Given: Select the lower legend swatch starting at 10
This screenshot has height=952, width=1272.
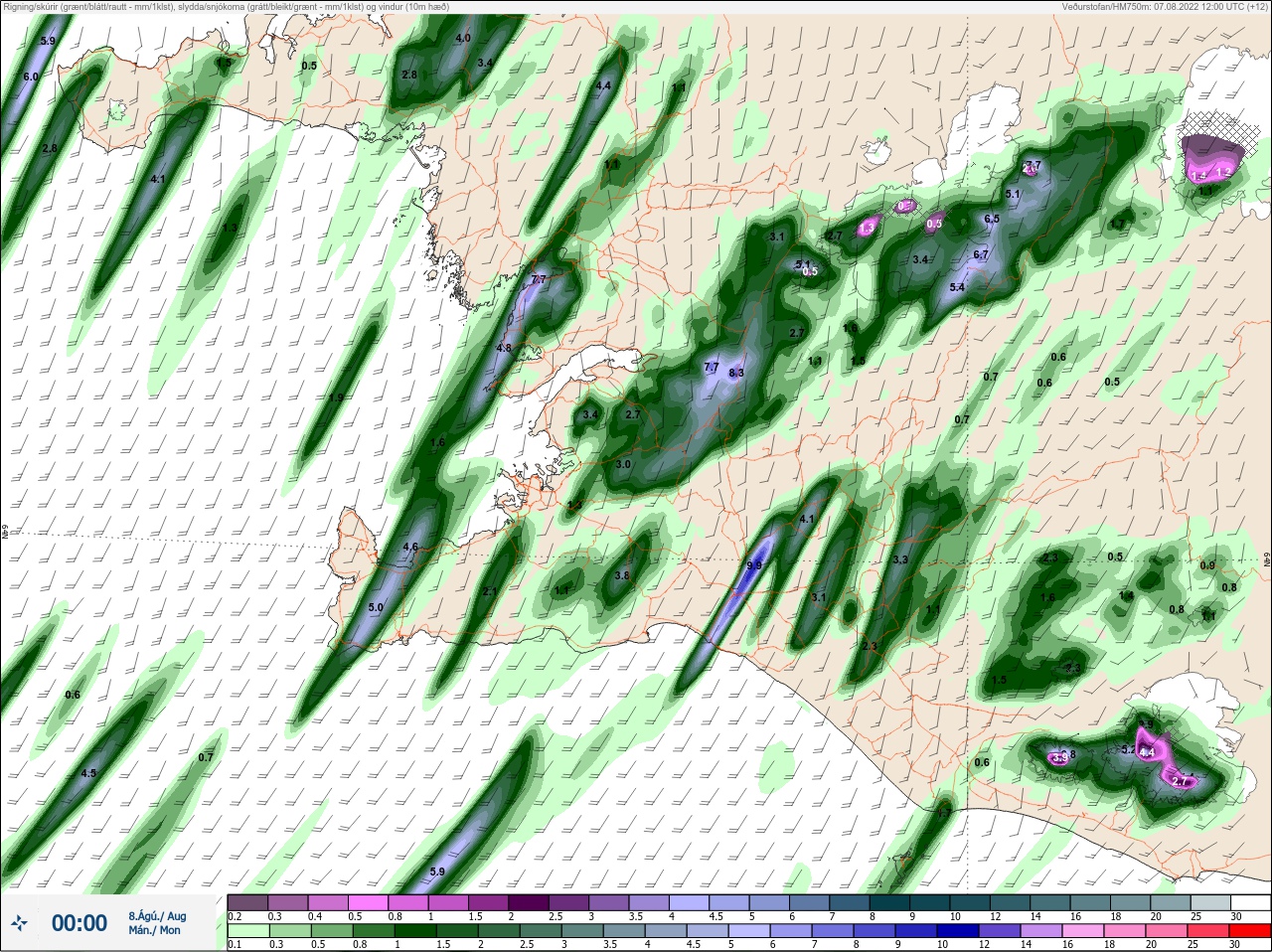Looking at the screenshot, I should (x=956, y=931).
